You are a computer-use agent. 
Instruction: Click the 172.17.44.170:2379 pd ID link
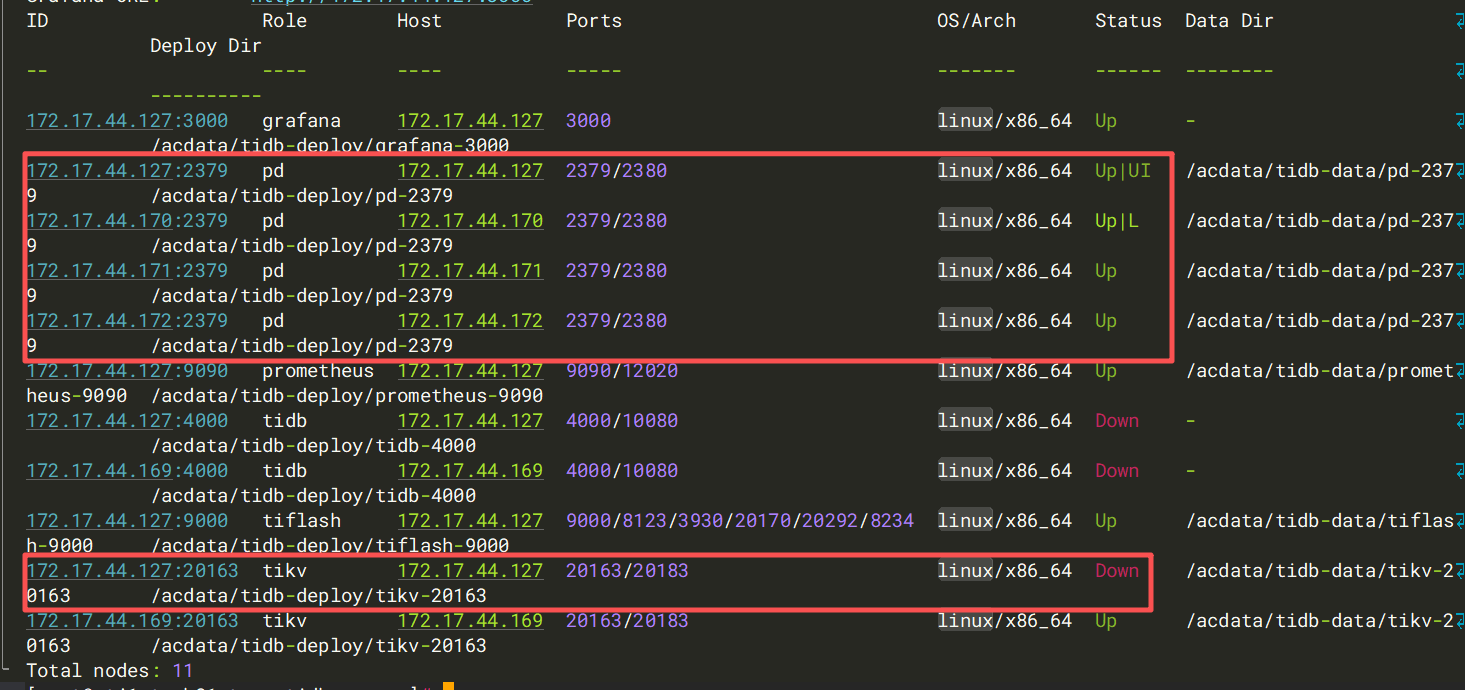(126, 221)
